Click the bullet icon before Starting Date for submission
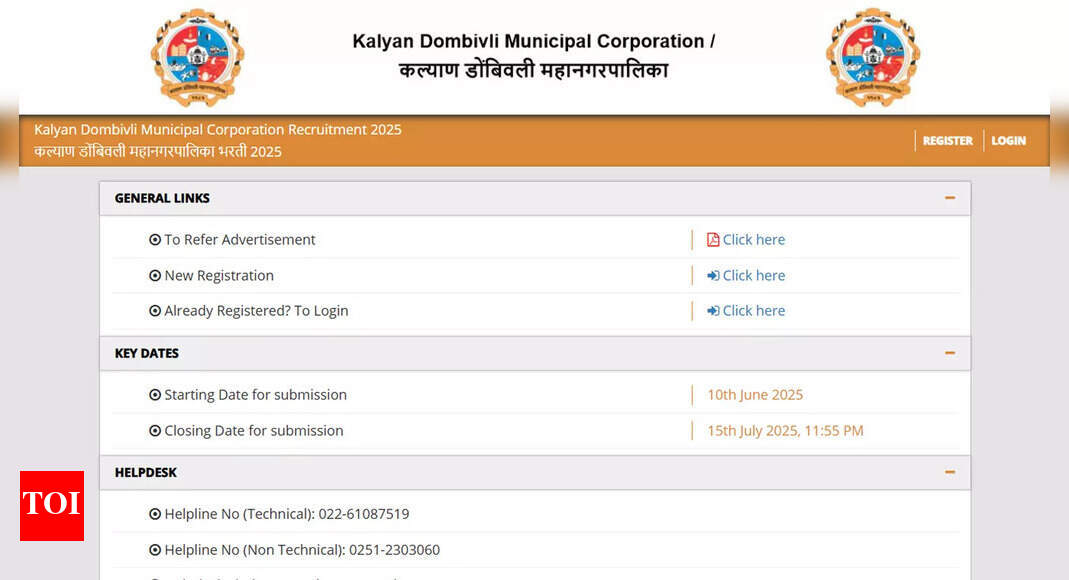Image resolution: width=1069 pixels, height=580 pixels. click(155, 395)
